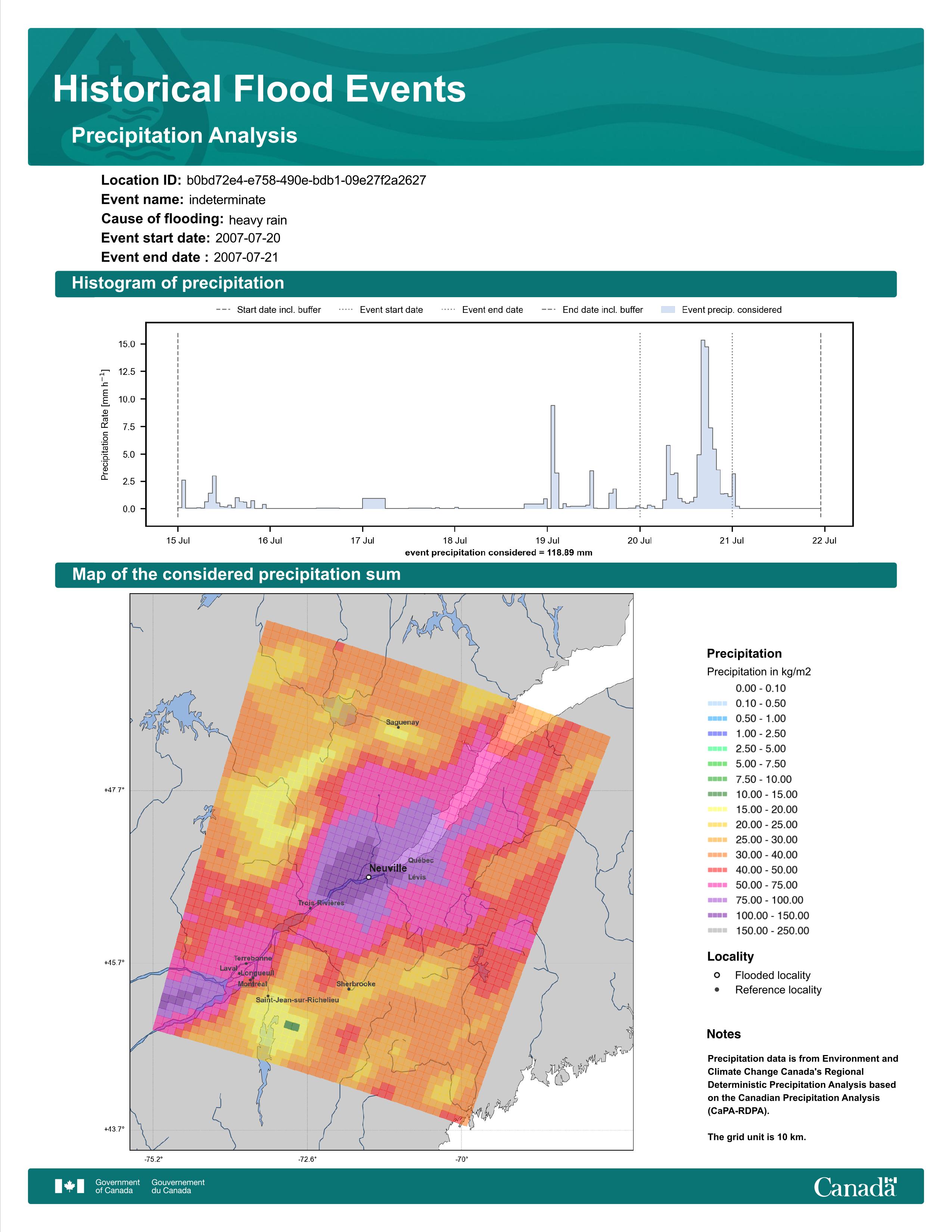Click the Neuville flooded locality marker on map
This screenshot has height=1232, width=952.
[x=368, y=877]
